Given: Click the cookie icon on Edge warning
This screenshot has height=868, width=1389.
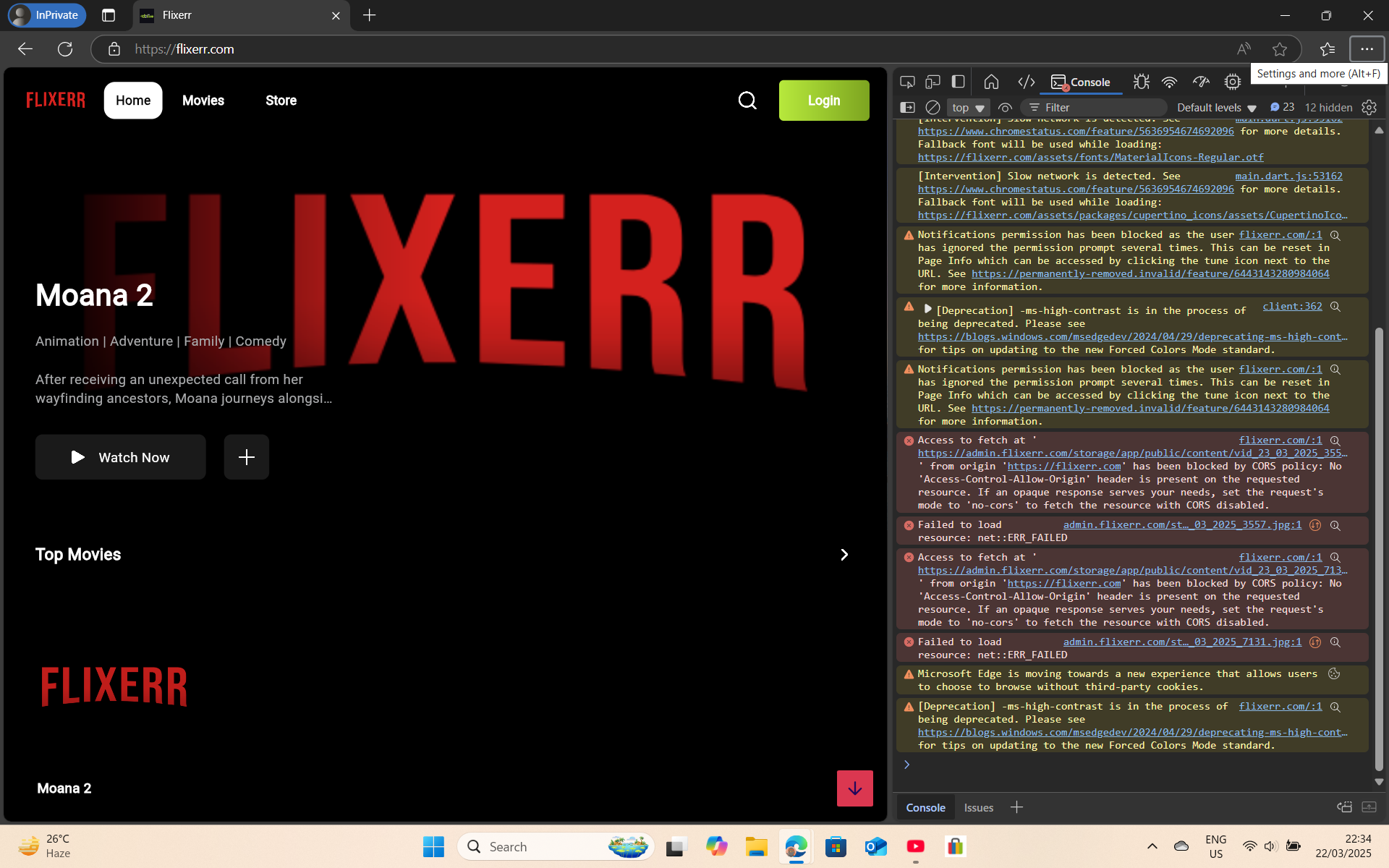Looking at the screenshot, I should (x=1334, y=673).
